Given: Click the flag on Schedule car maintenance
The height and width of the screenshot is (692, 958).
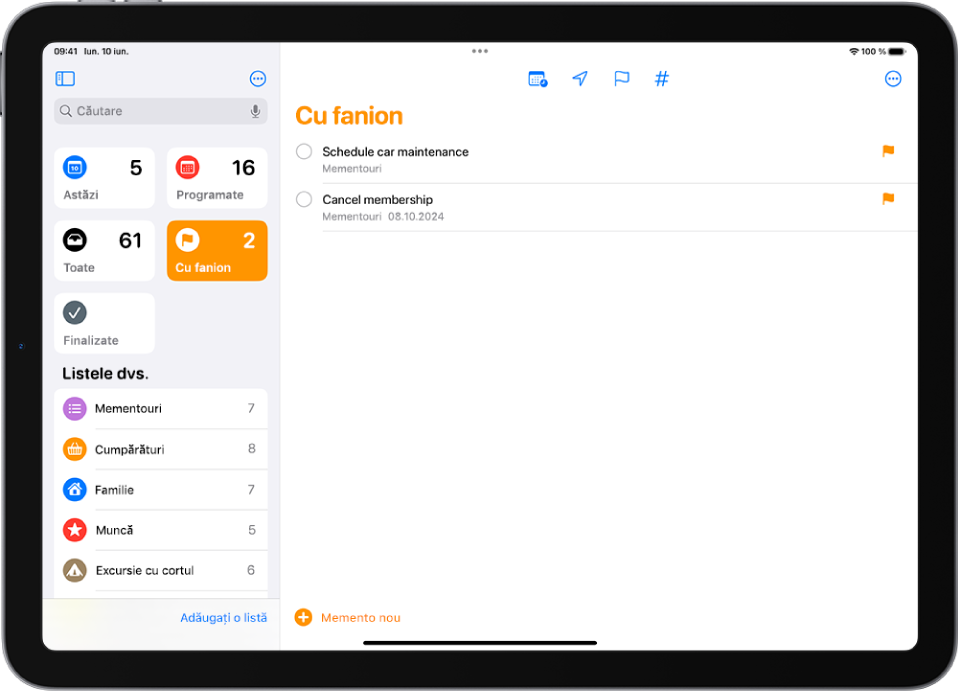Looking at the screenshot, I should (x=888, y=151).
